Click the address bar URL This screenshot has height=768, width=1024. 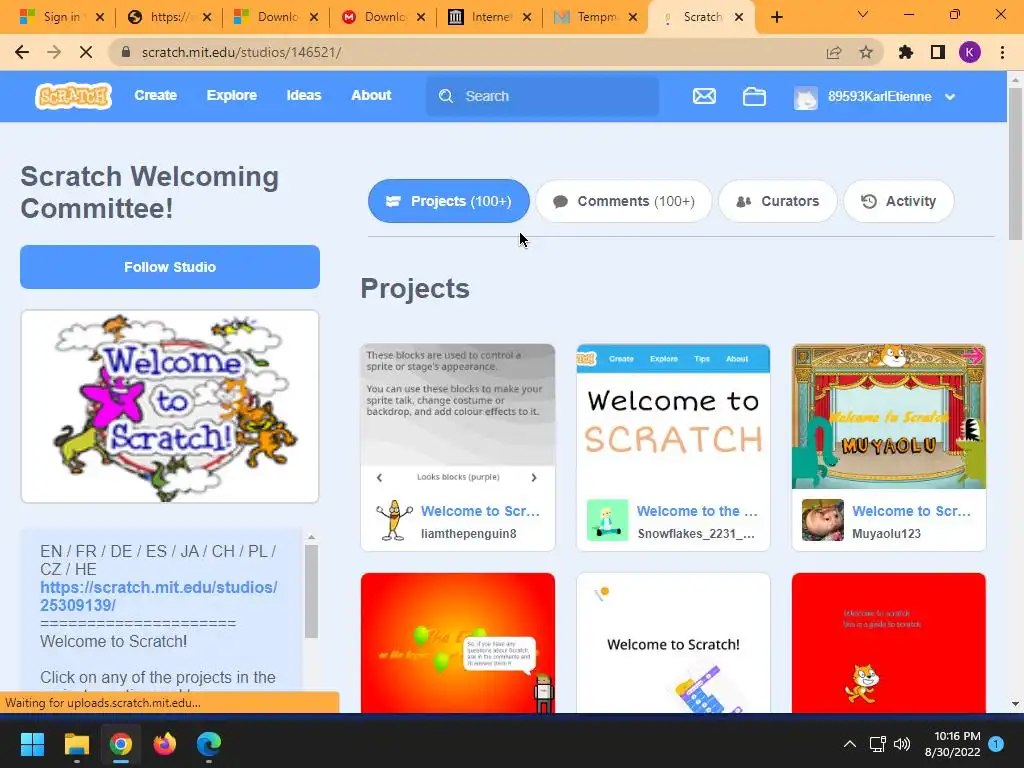tap(242, 52)
